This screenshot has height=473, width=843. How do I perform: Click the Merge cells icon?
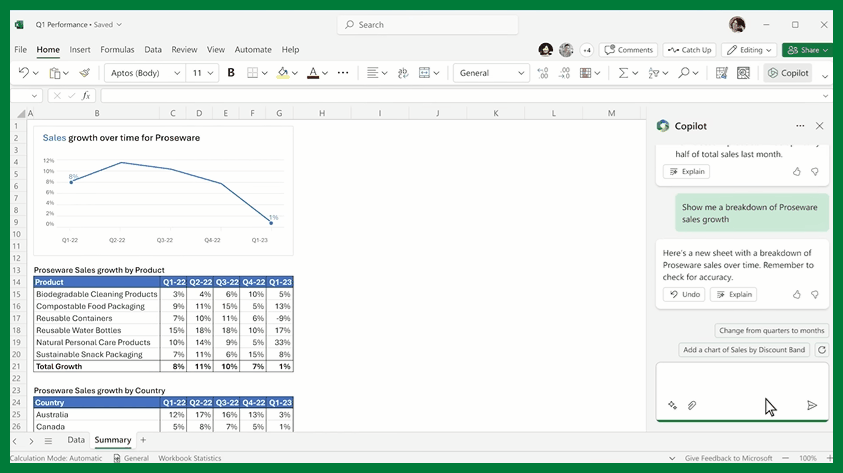click(424, 73)
